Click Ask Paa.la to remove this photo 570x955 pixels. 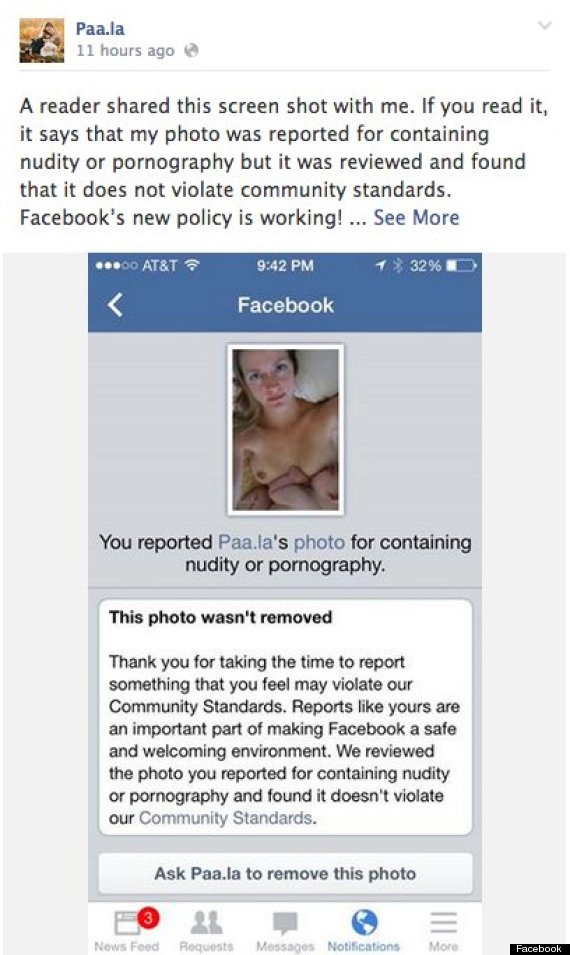(x=285, y=873)
